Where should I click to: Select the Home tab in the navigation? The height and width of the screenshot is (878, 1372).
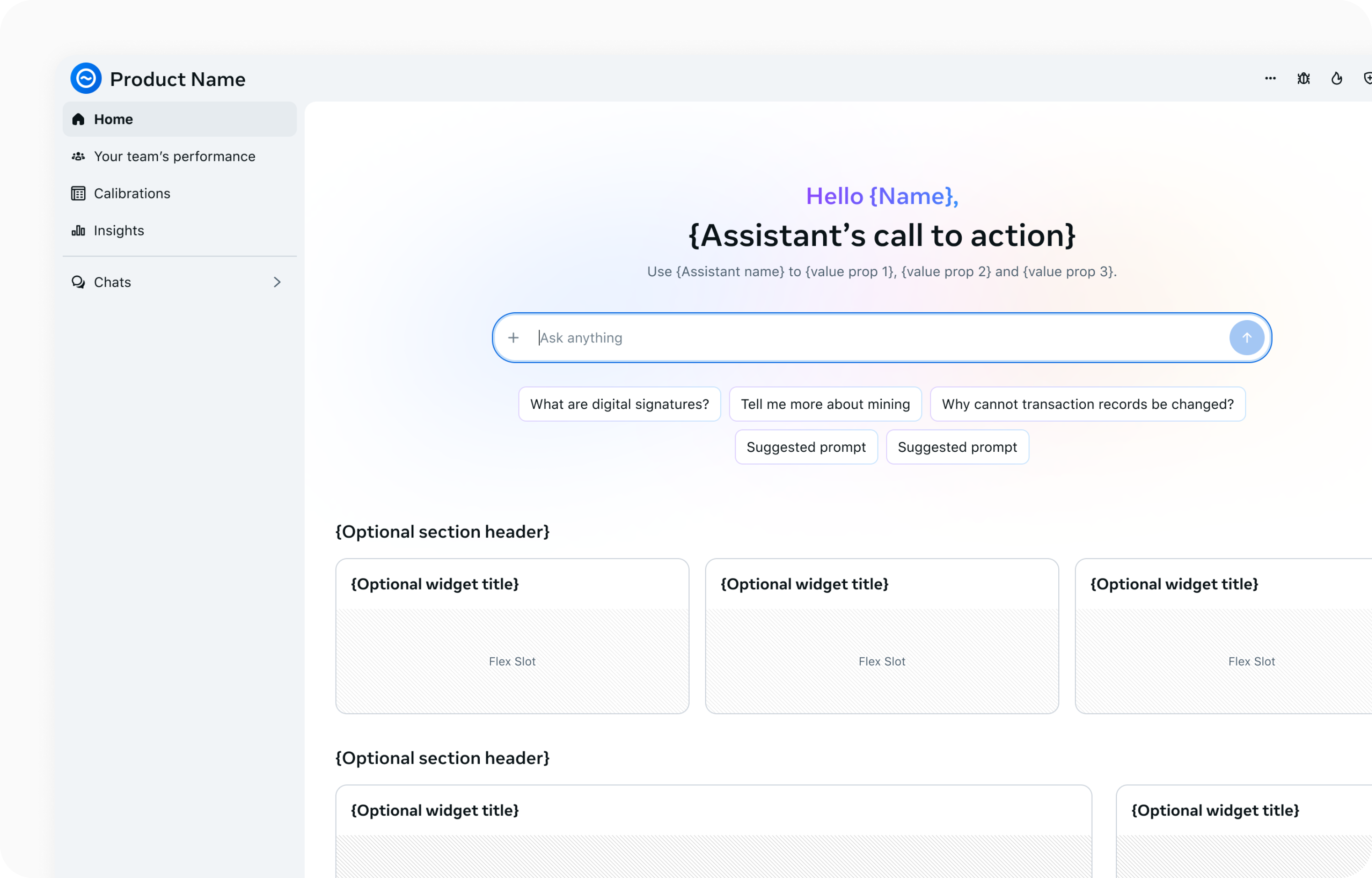113,119
